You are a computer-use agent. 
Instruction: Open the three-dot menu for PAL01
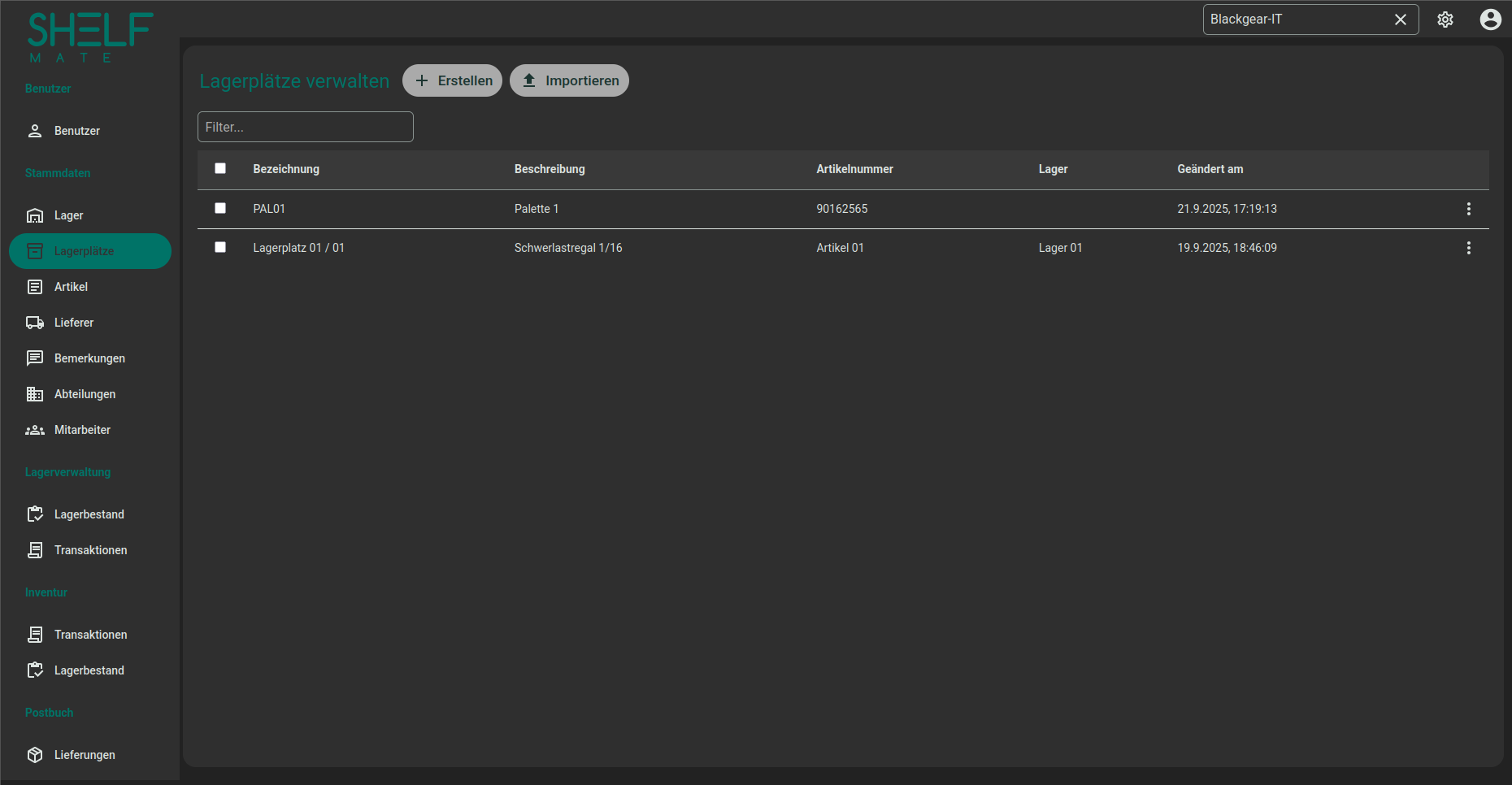(x=1468, y=209)
